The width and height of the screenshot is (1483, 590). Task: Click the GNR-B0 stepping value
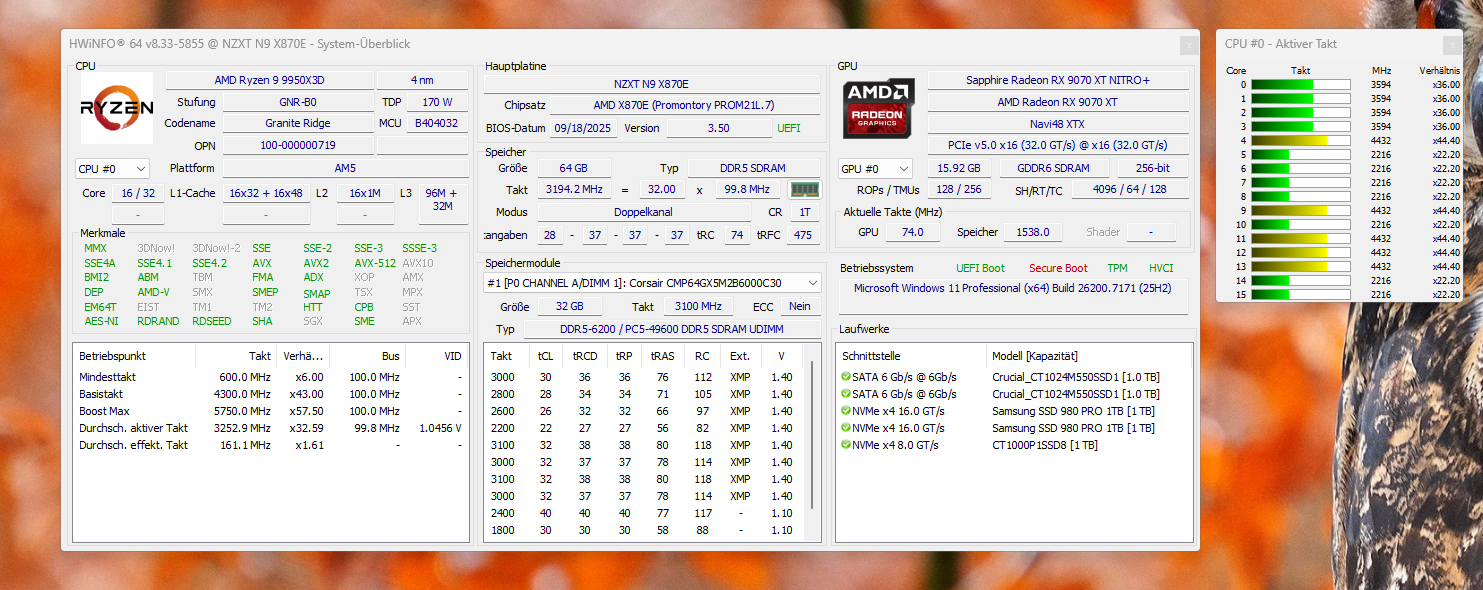297,102
